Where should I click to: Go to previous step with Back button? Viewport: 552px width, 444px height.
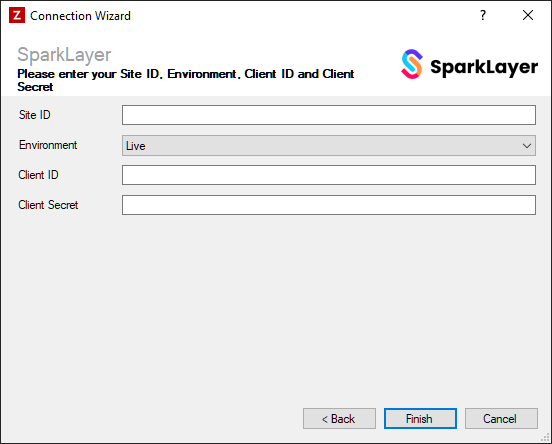pyautogui.click(x=339, y=419)
